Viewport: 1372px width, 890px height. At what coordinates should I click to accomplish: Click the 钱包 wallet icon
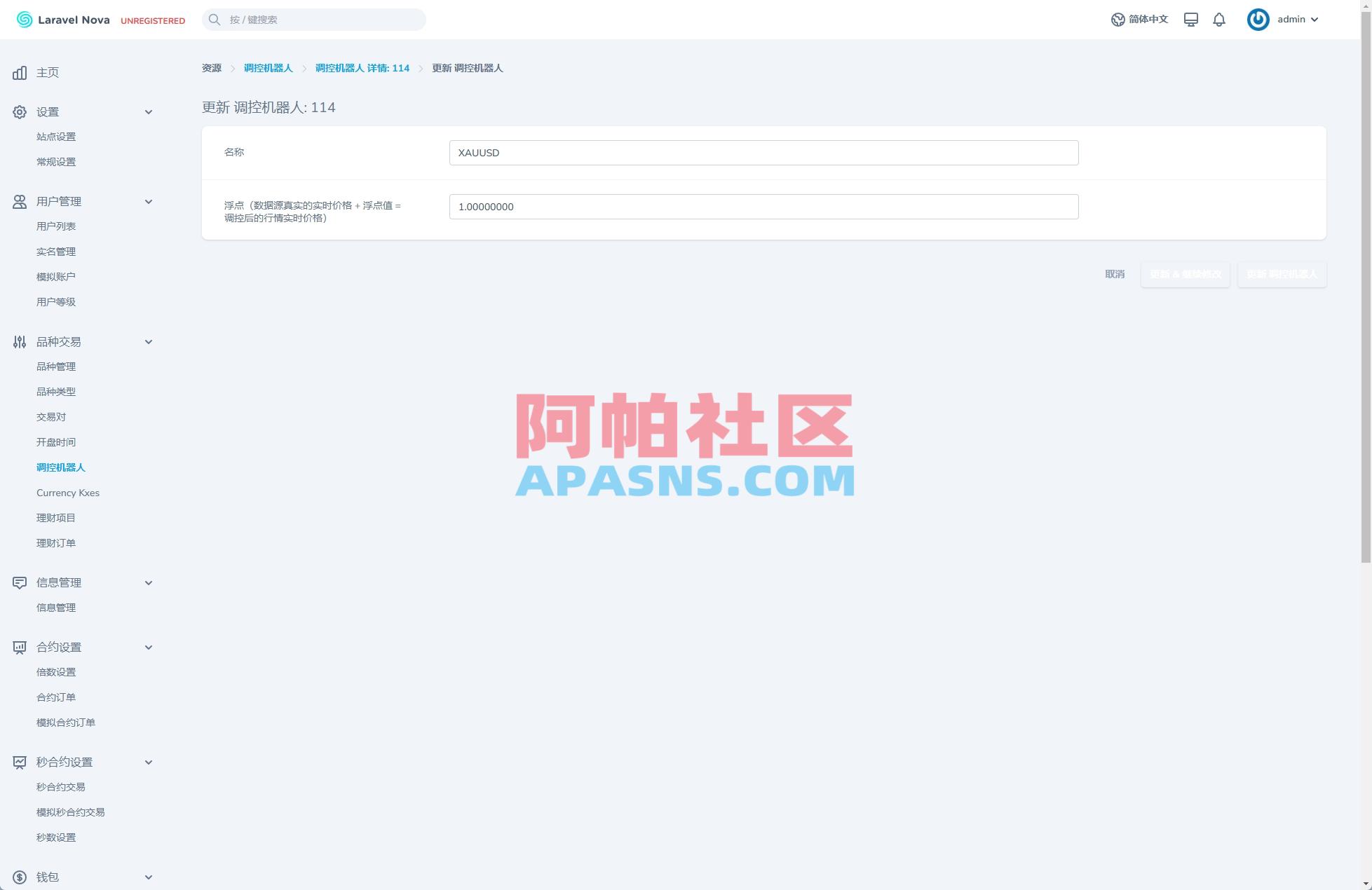19,876
